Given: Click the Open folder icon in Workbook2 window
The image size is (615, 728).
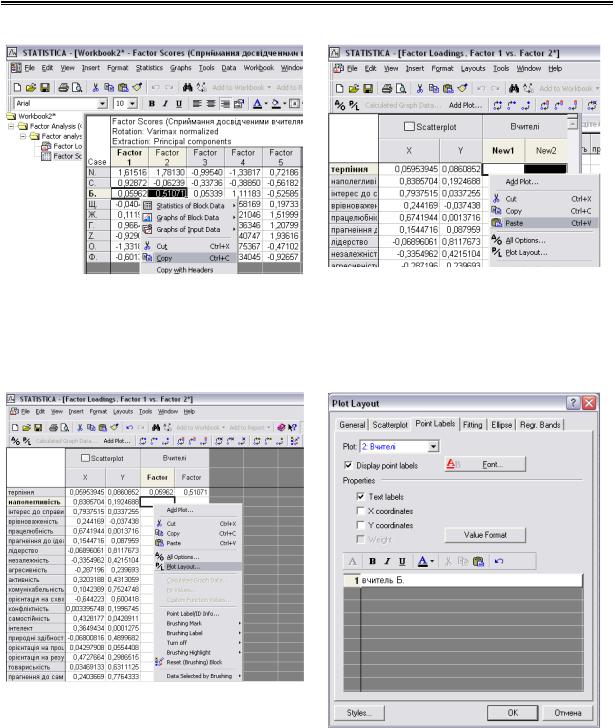Looking at the screenshot, I should click(x=31, y=87).
